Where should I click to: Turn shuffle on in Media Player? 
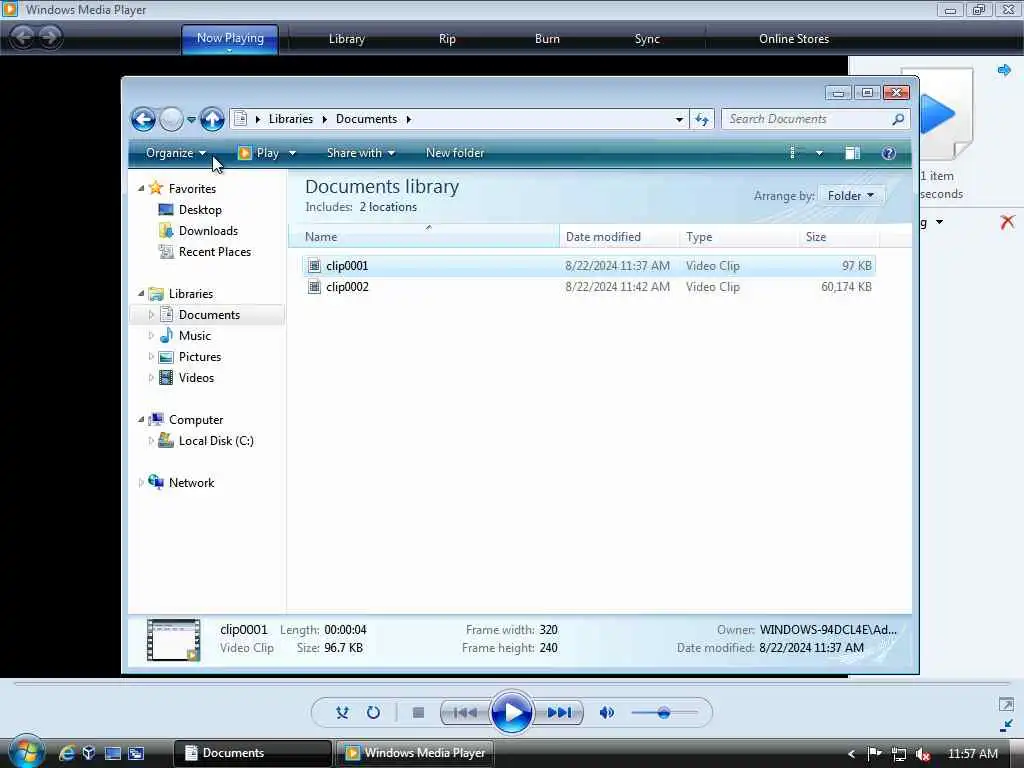342,712
